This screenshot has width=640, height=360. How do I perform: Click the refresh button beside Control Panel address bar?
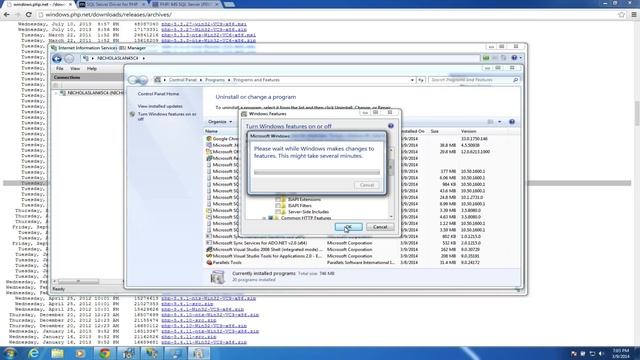coord(421,80)
